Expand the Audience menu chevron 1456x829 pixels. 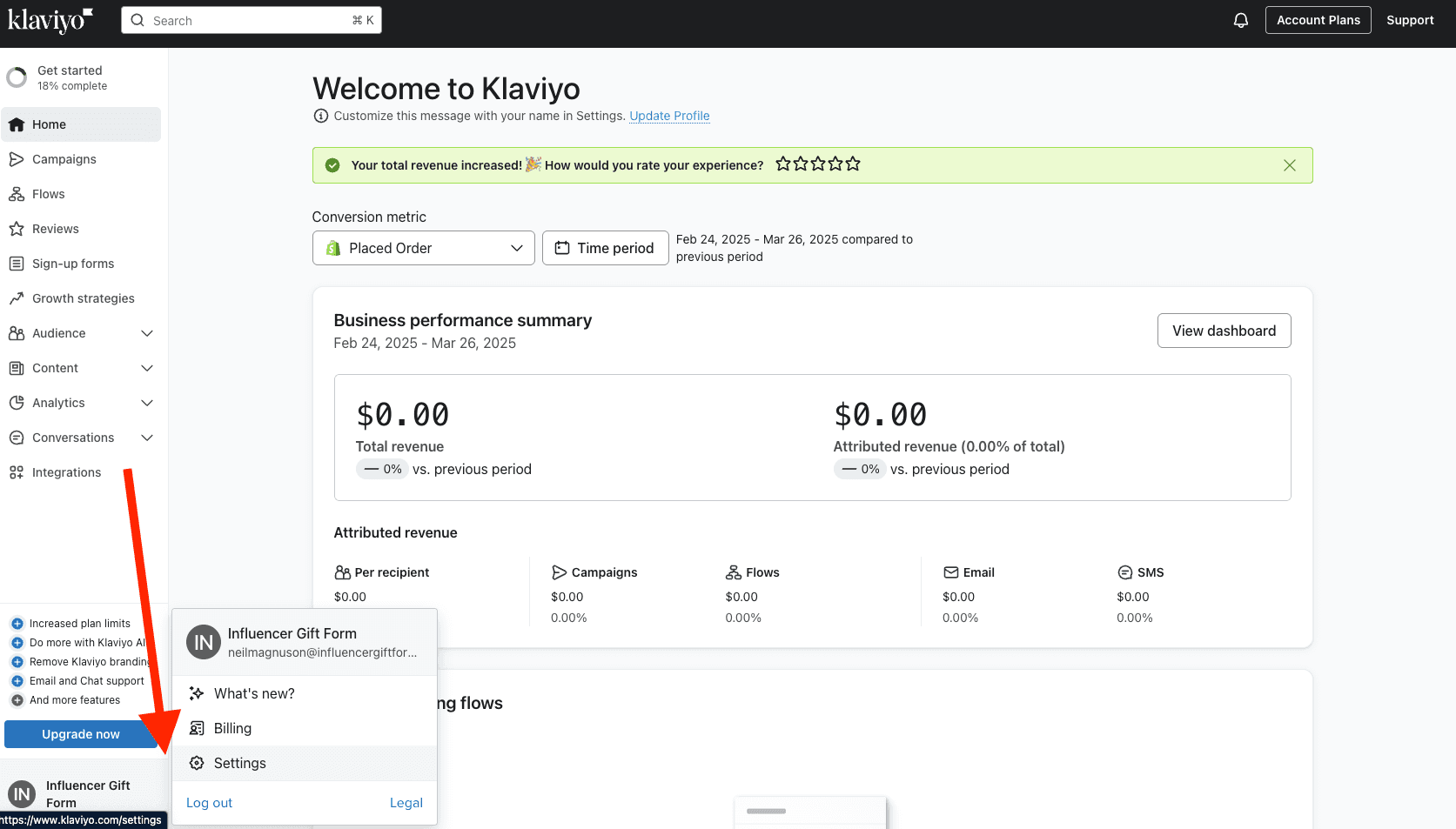(147, 333)
